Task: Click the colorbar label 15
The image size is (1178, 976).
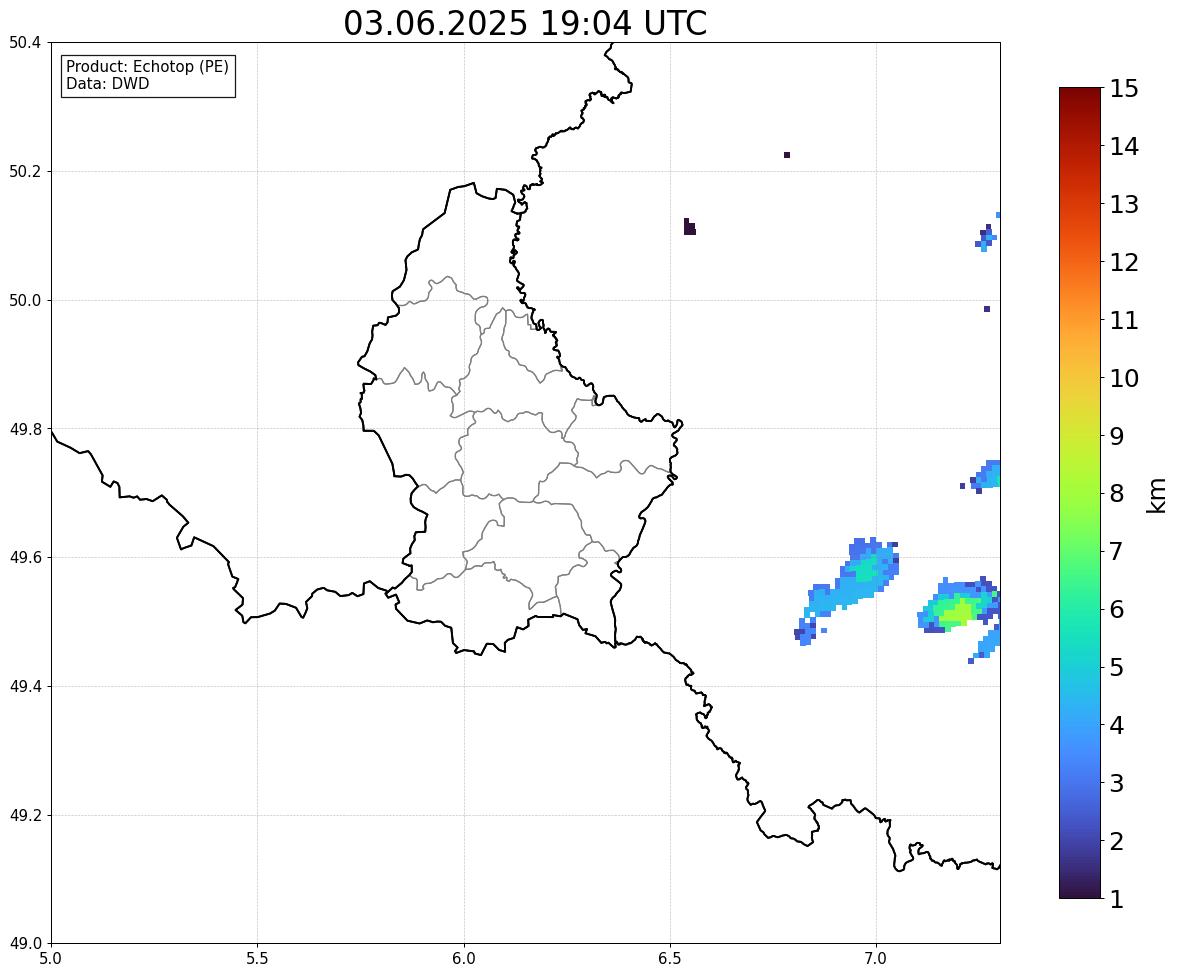Action: pos(1124,89)
